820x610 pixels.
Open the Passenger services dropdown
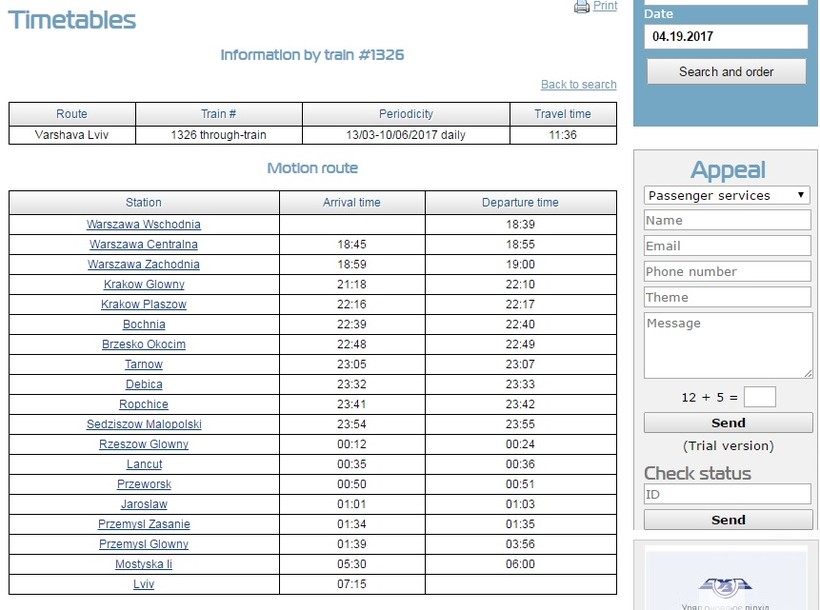tap(727, 195)
